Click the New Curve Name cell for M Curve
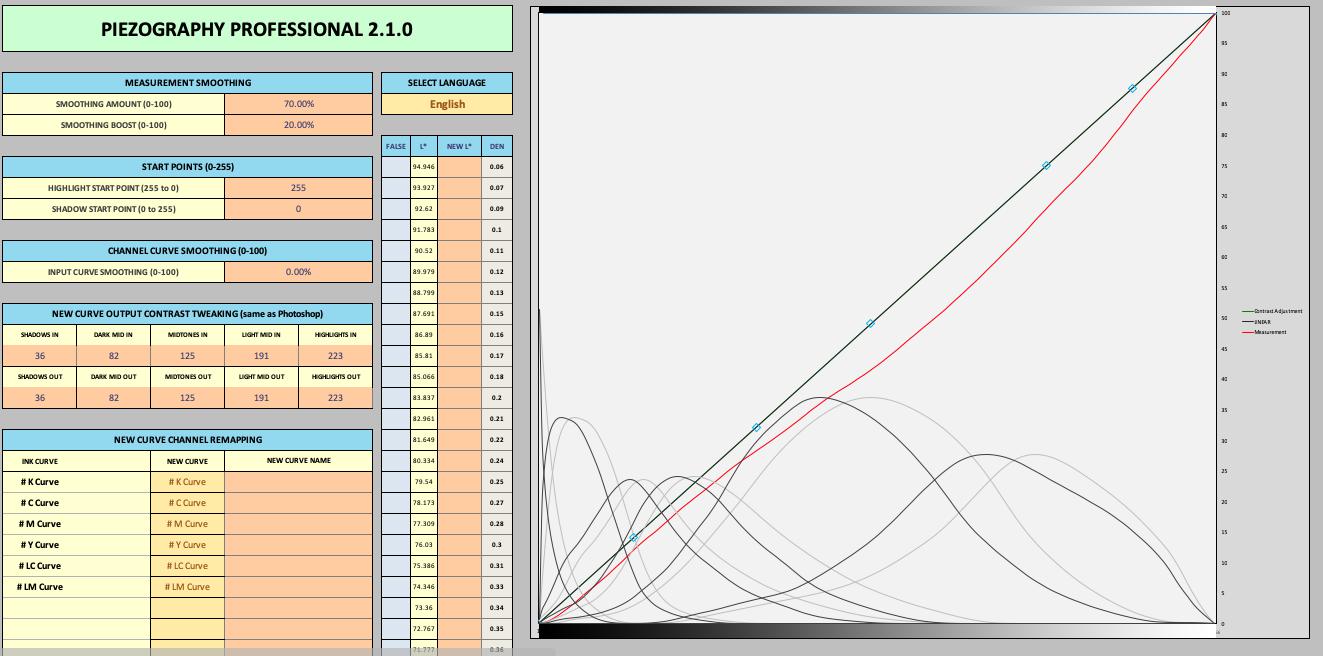Image resolution: width=1323 pixels, height=656 pixels. 298,524
